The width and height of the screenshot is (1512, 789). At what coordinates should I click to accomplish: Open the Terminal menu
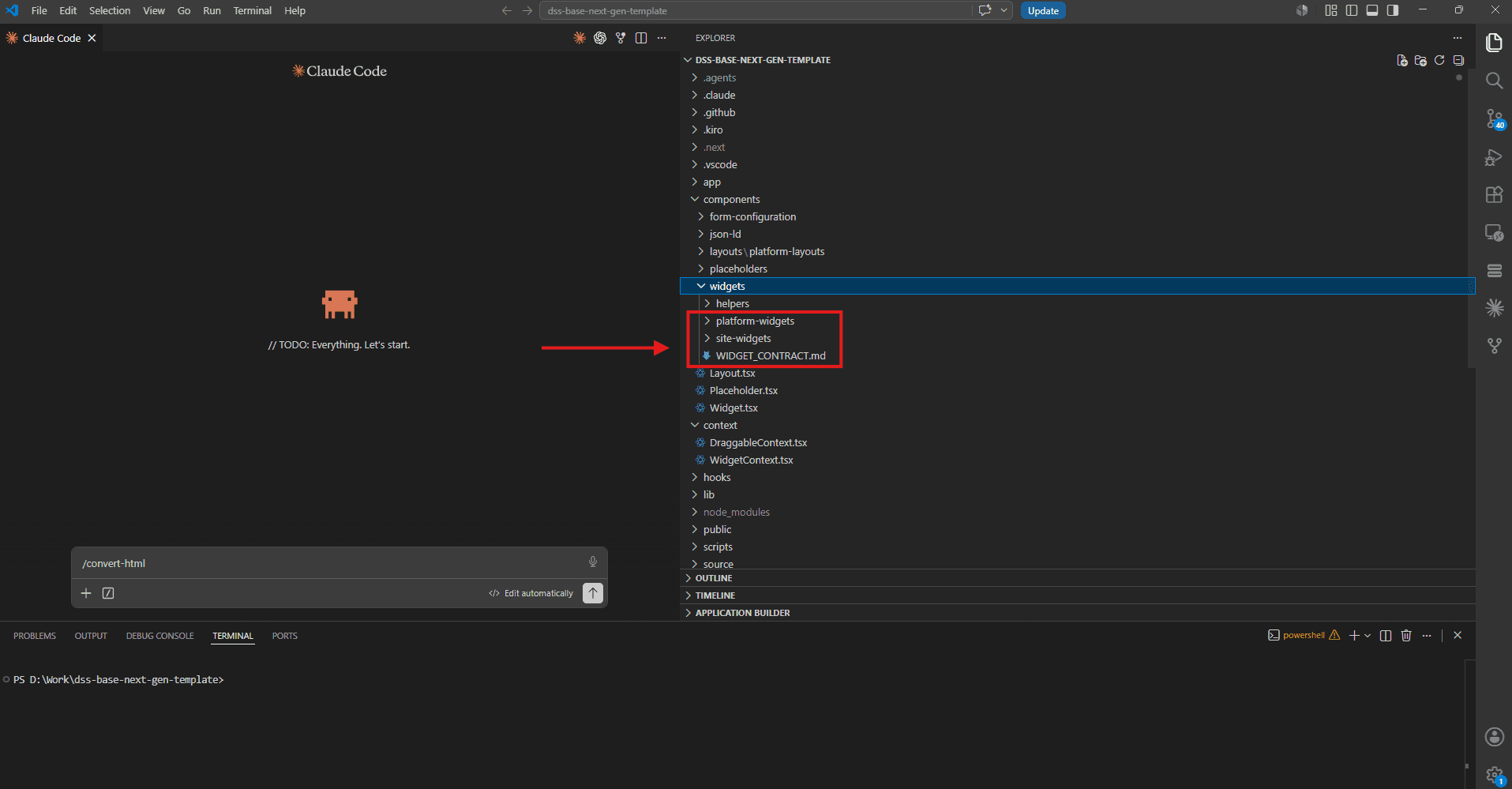pos(253,10)
